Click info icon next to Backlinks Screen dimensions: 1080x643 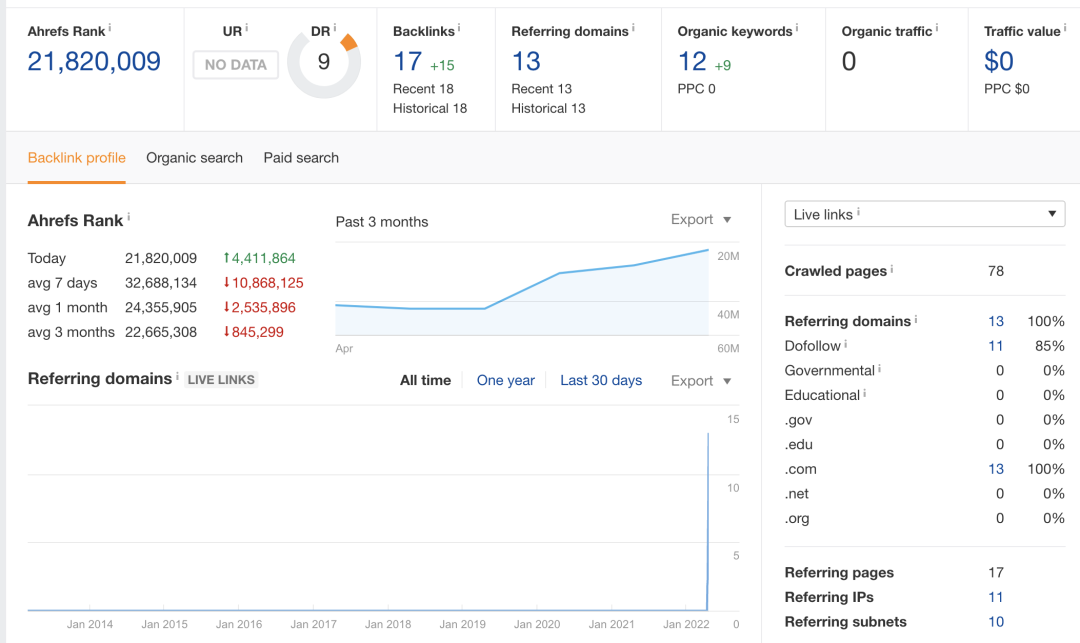tap(459, 28)
